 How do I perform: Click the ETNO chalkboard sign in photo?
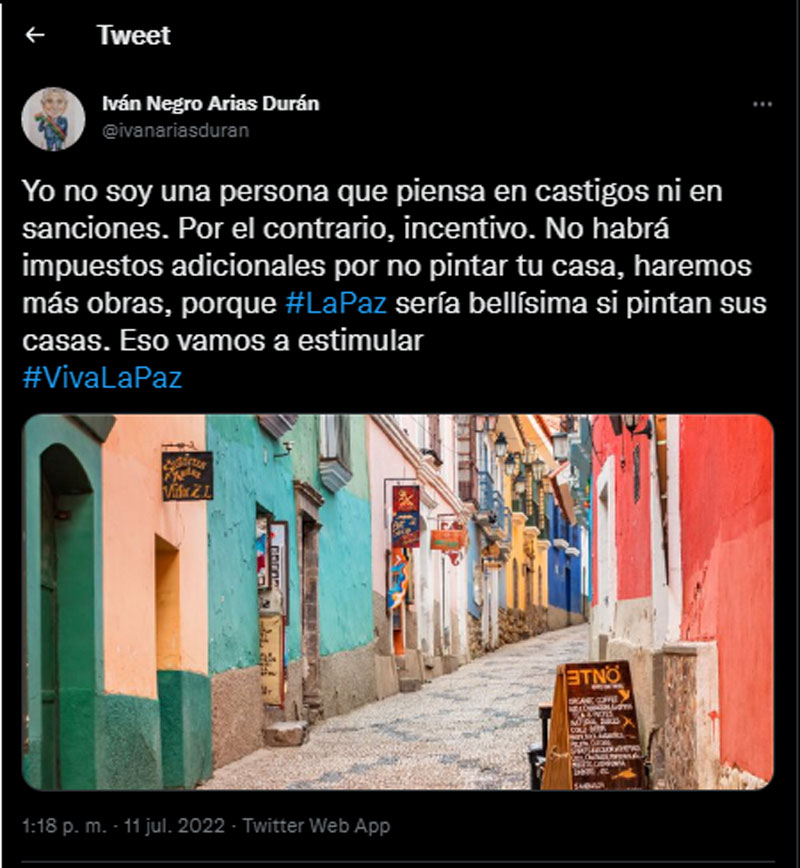(x=594, y=725)
